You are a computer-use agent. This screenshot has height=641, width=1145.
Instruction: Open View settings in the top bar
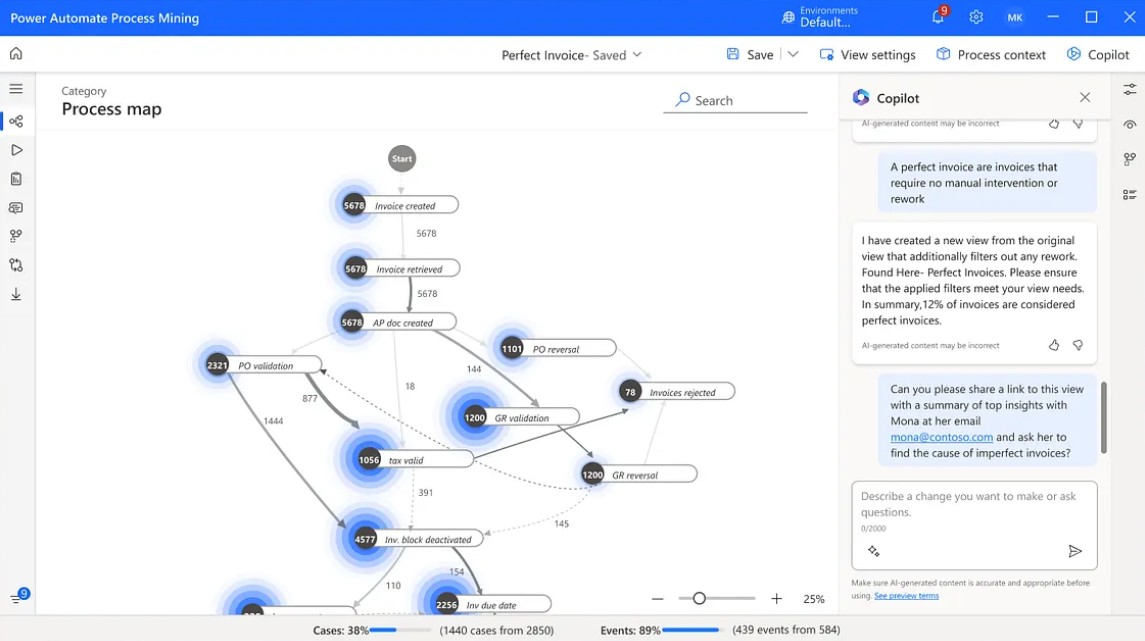(x=867, y=55)
